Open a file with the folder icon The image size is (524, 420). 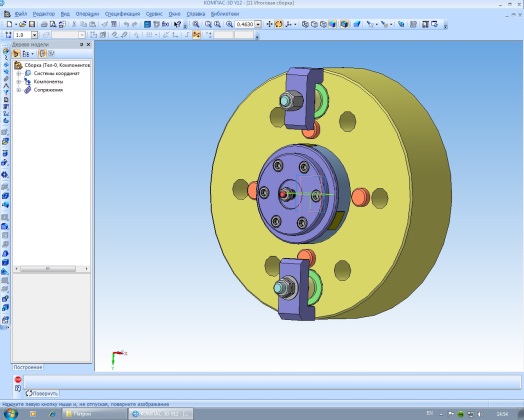pos(22,24)
